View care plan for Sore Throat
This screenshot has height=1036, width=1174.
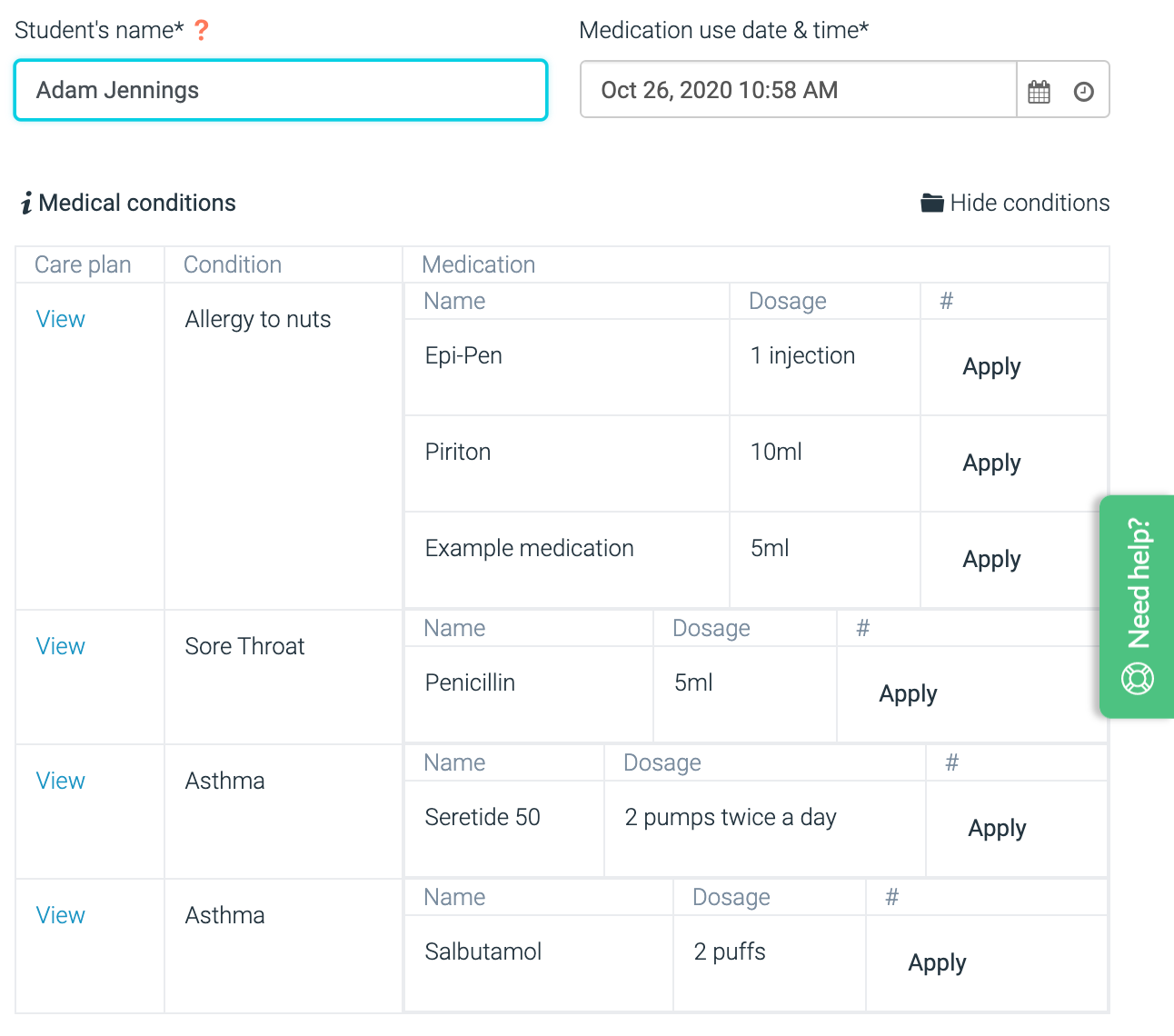pyautogui.click(x=60, y=646)
